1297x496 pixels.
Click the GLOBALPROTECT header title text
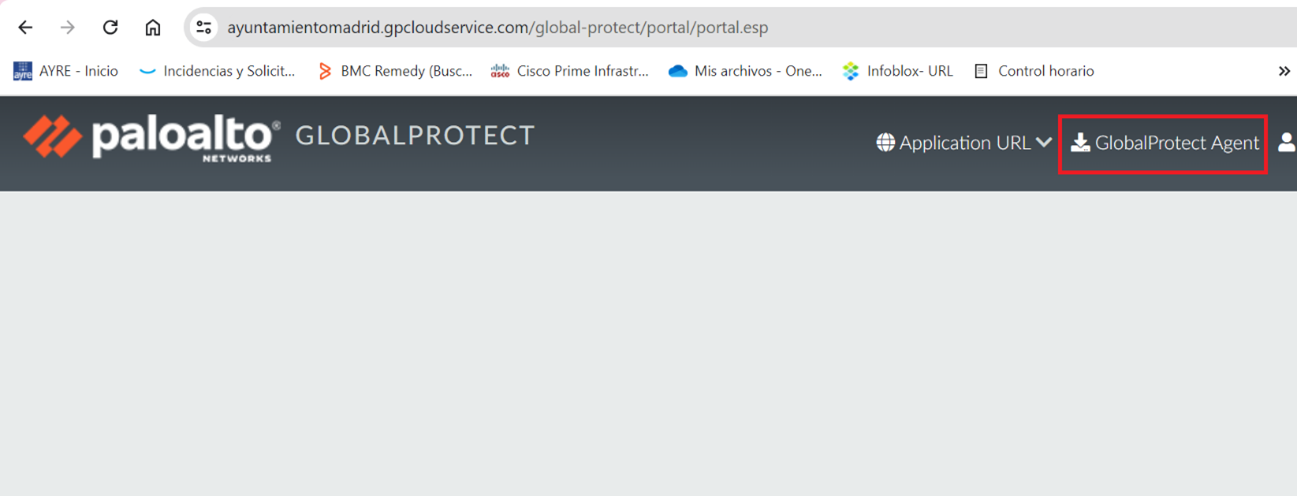pyautogui.click(x=415, y=136)
